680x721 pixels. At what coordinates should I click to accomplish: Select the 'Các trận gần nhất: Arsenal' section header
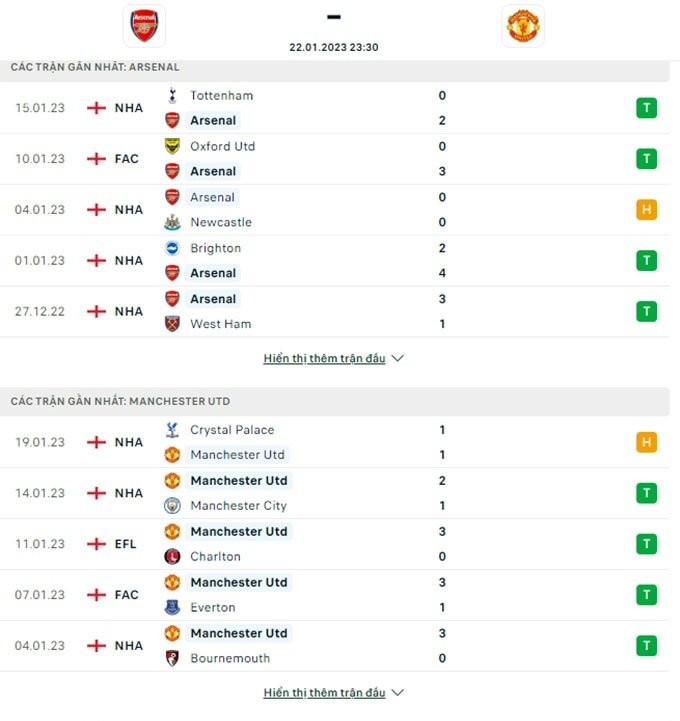tap(95, 67)
